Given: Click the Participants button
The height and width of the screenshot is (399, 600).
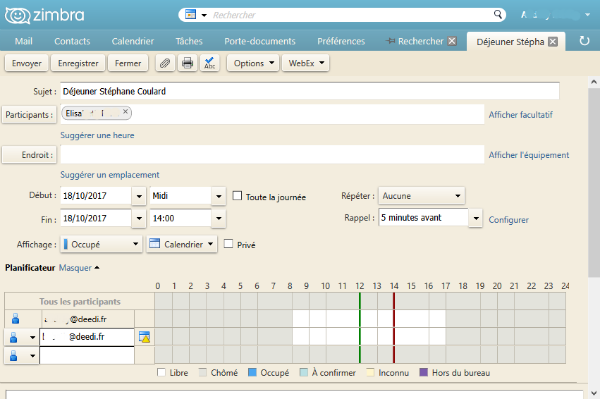Looking at the screenshot, I should coord(29,115).
